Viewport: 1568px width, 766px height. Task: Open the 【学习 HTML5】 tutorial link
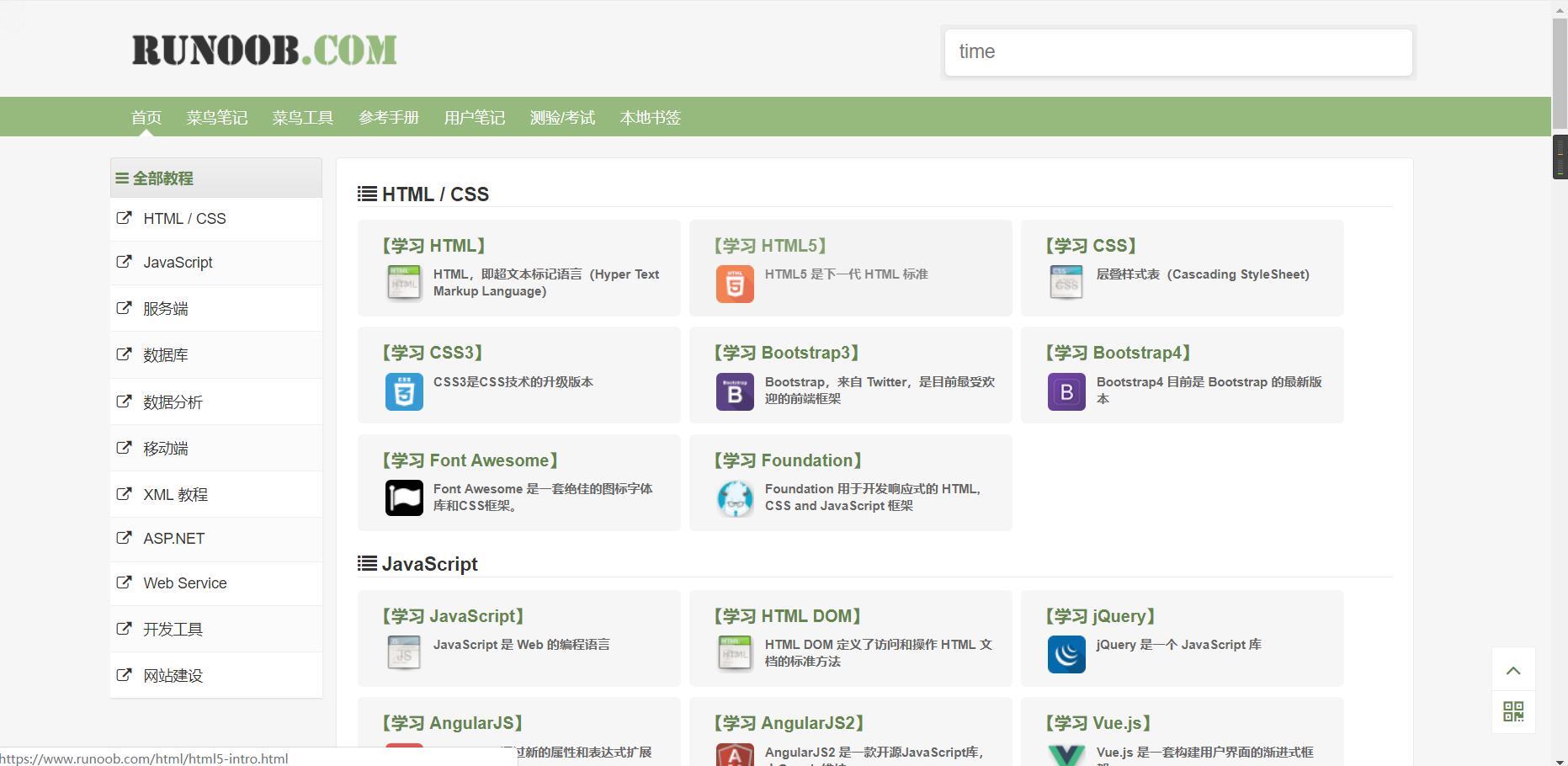point(769,246)
